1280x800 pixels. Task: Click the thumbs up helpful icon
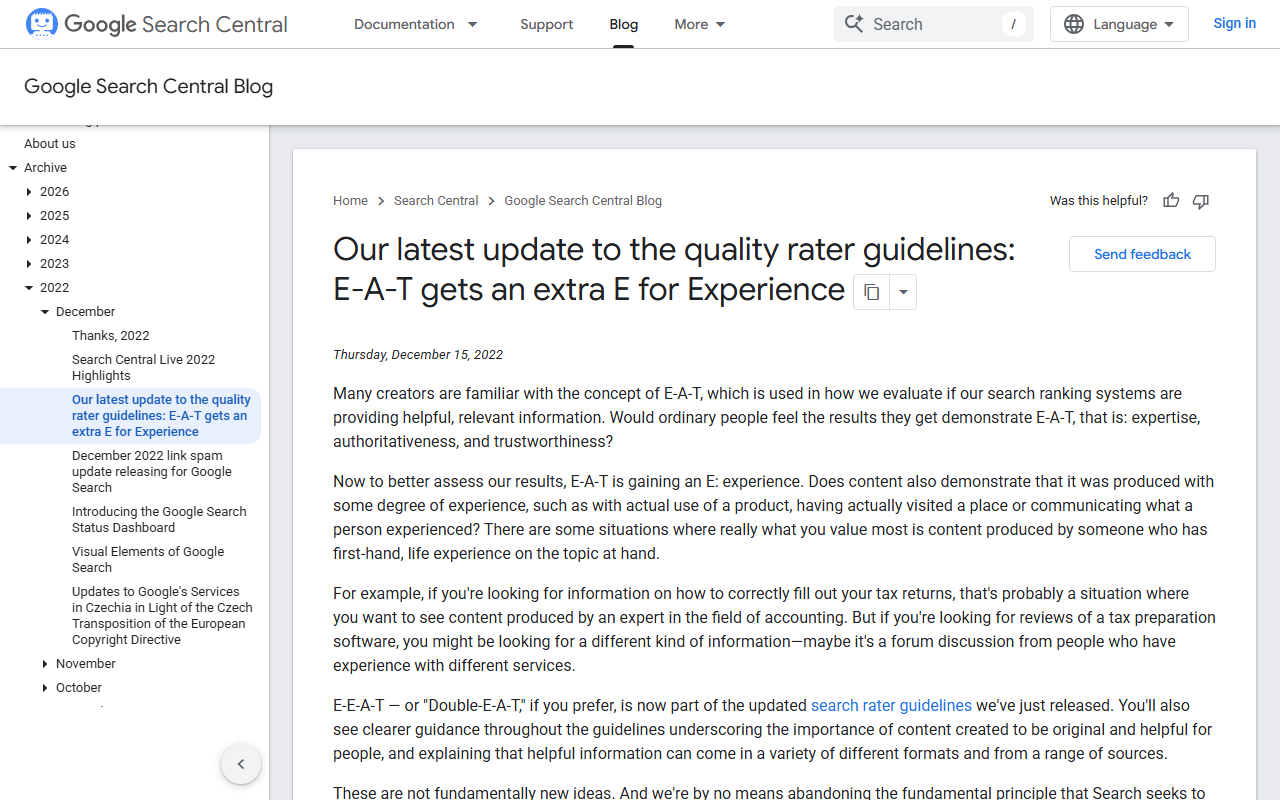(1171, 201)
